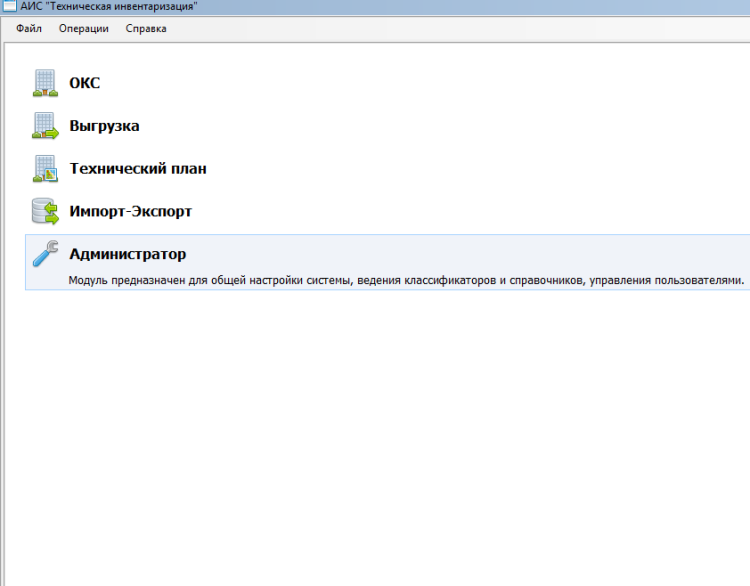Click the Администратор wrench icon

coord(46,254)
